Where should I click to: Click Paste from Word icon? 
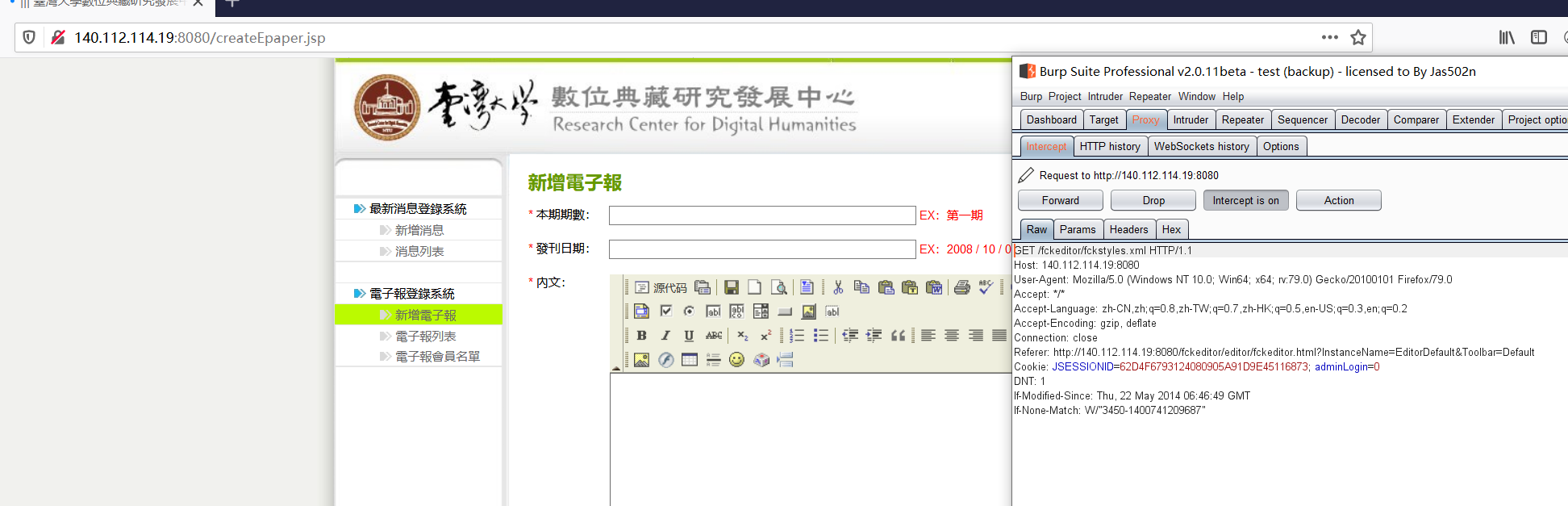click(934, 287)
